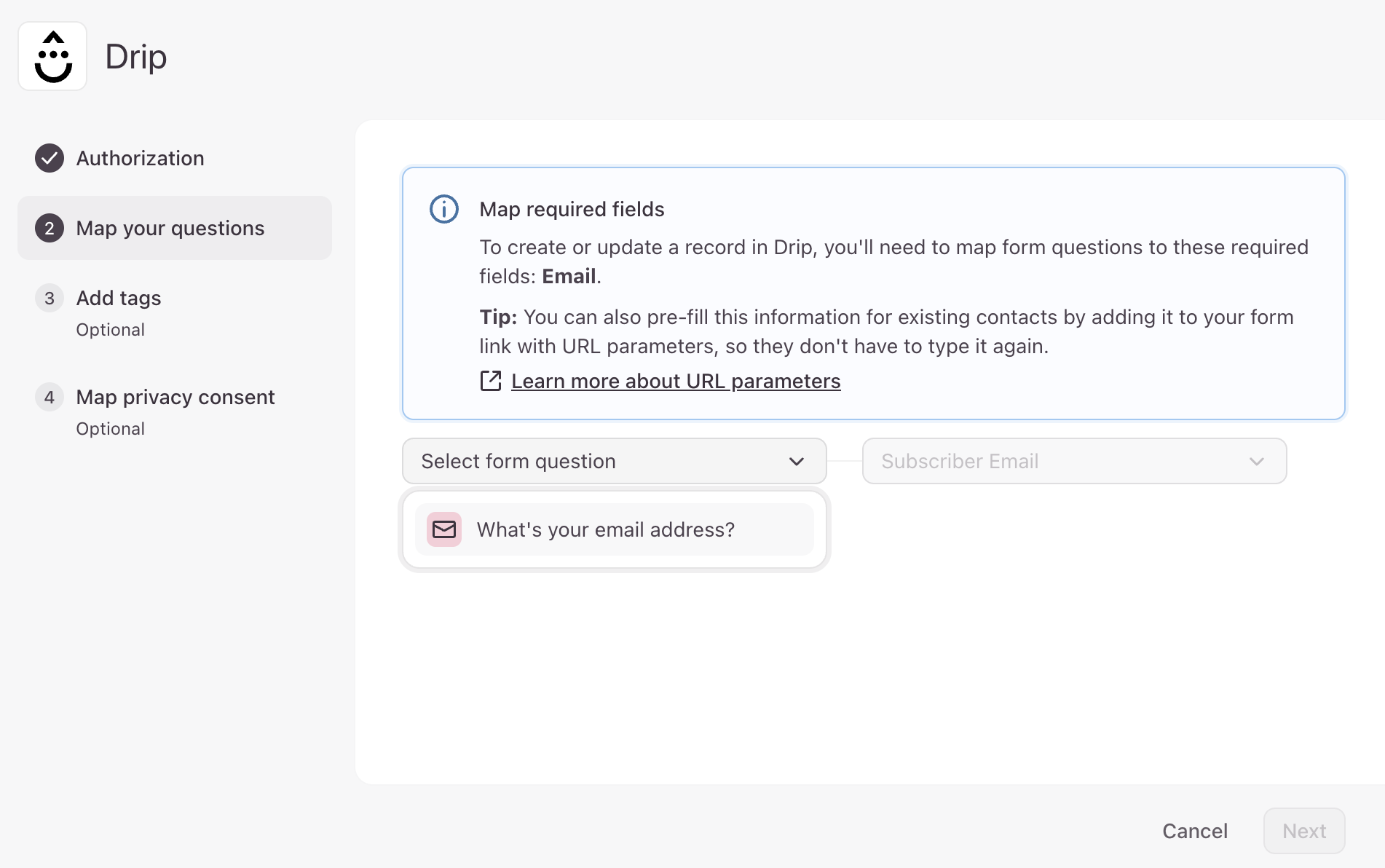Click the step 4 number badge
The height and width of the screenshot is (868, 1385).
pyautogui.click(x=50, y=397)
